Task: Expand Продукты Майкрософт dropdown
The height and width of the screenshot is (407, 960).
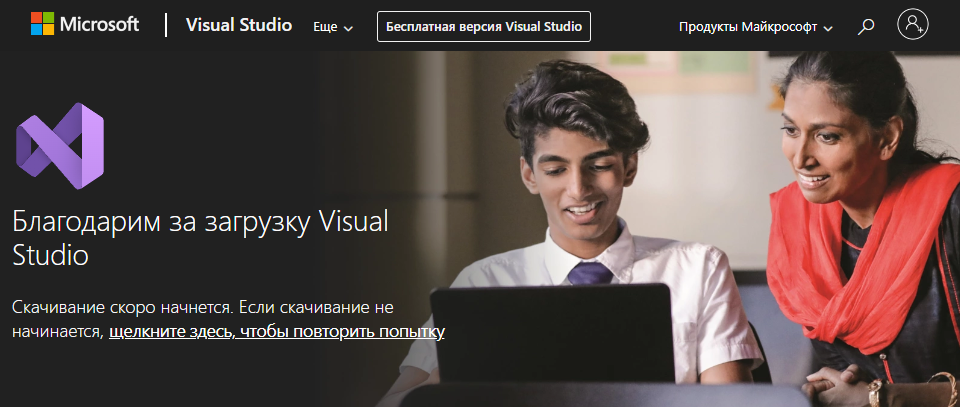Action: click(756, 28)
